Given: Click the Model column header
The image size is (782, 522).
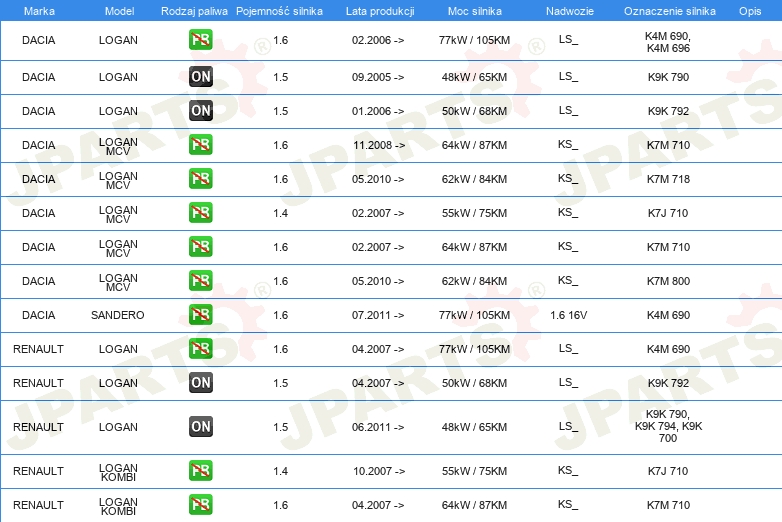Looking at the screenshot, I should pos(119,11).
